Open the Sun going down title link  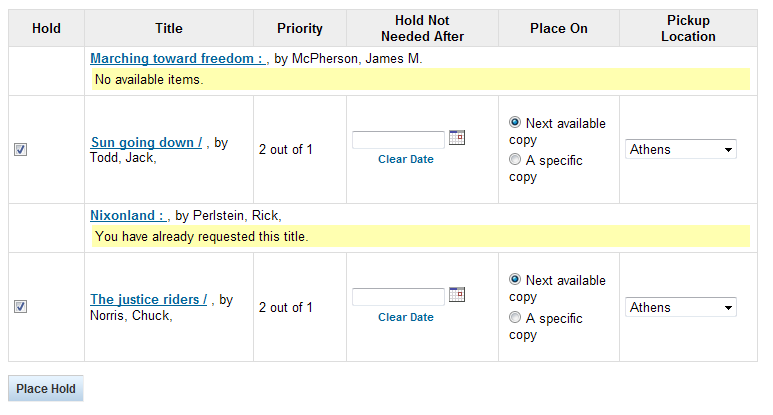146,142
